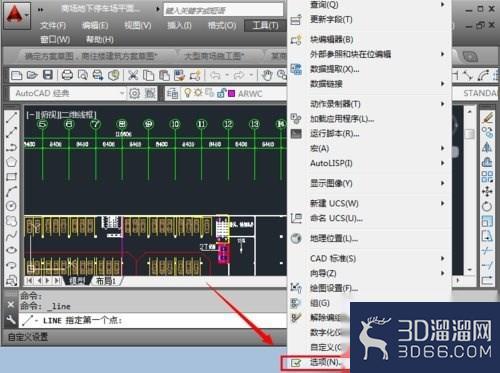Select the Polygon draw tool
Image resolution: width=500 pixels, height=373 pixels.
(12, 162)
